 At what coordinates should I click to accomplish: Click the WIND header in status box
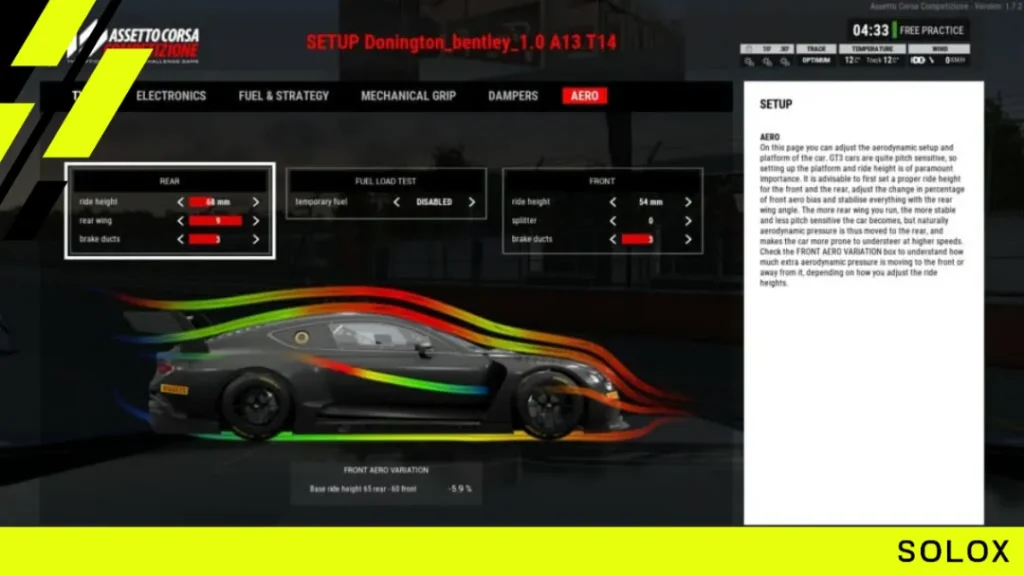tap(939, 49)
